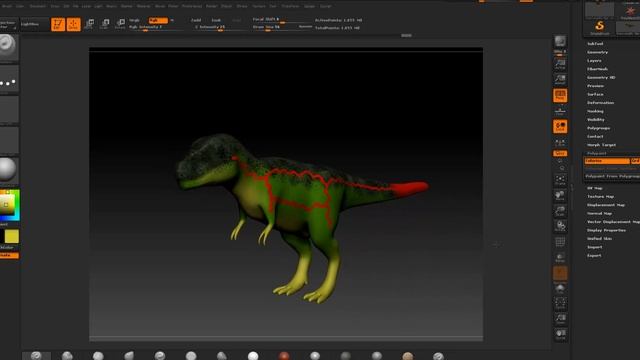The width and height of the screenshot is (640, 360).
Task: Expand the Layers section
Action: coord(594,61)
